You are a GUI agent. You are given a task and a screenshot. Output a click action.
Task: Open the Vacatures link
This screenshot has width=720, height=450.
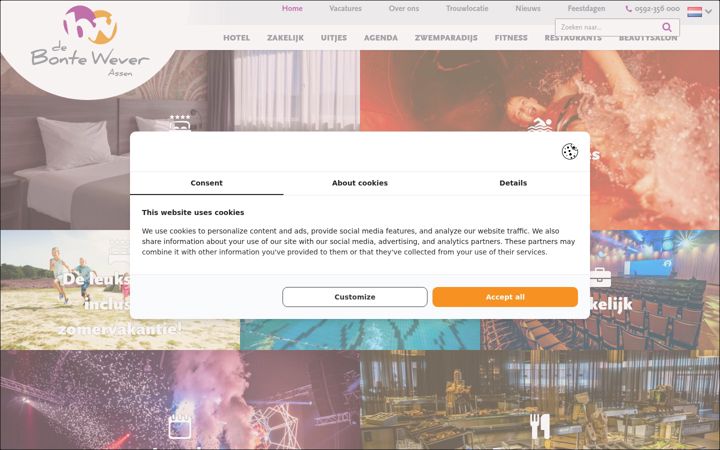[x=345, y=9]
